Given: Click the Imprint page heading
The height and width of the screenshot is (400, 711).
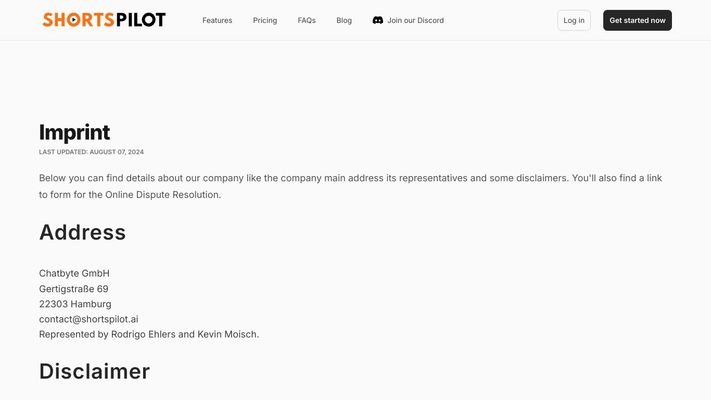Looking at the screenshot, I should (x=74, y=132).
